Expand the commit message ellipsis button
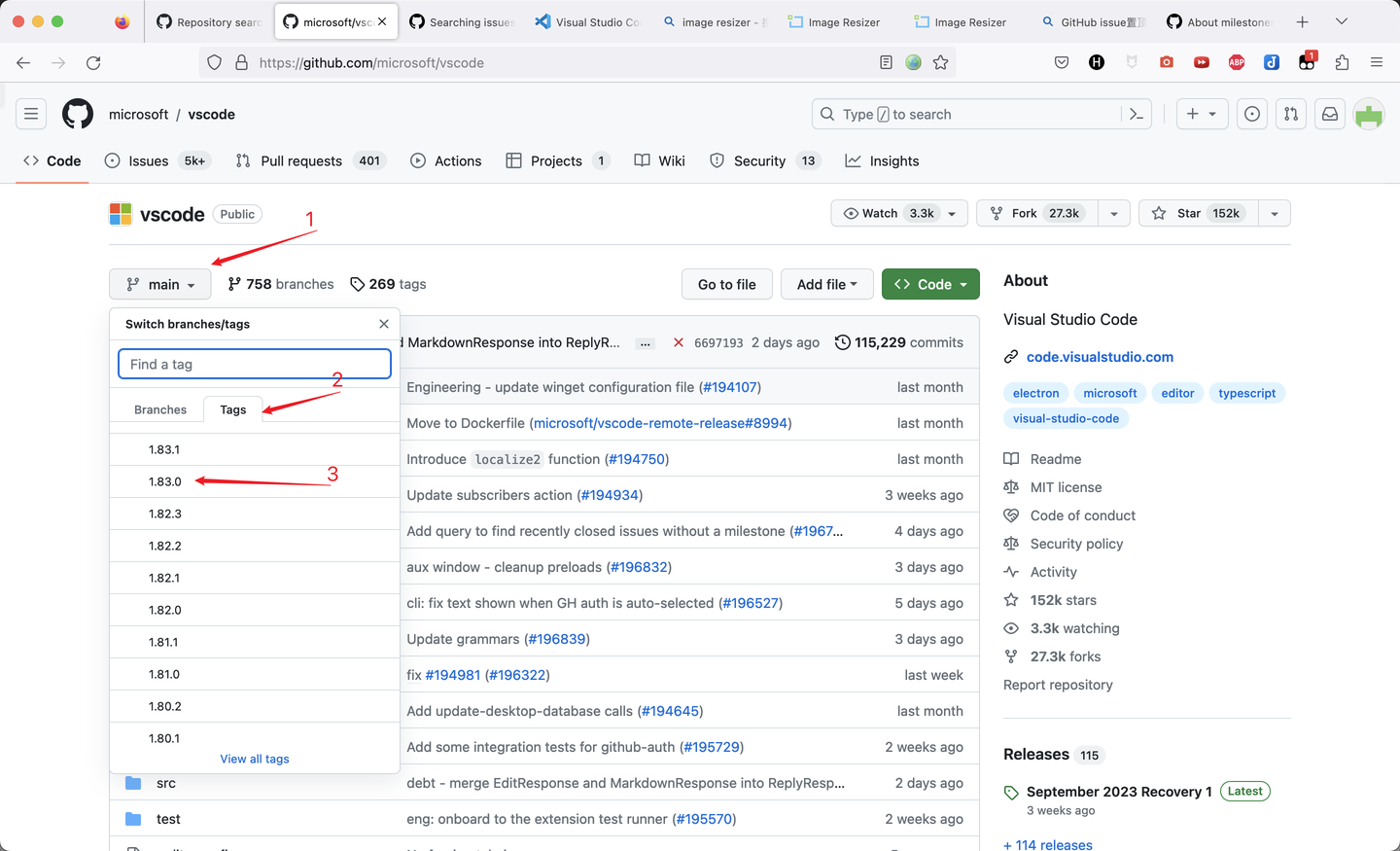This screenshot has height=851, width=1400. 645,343
